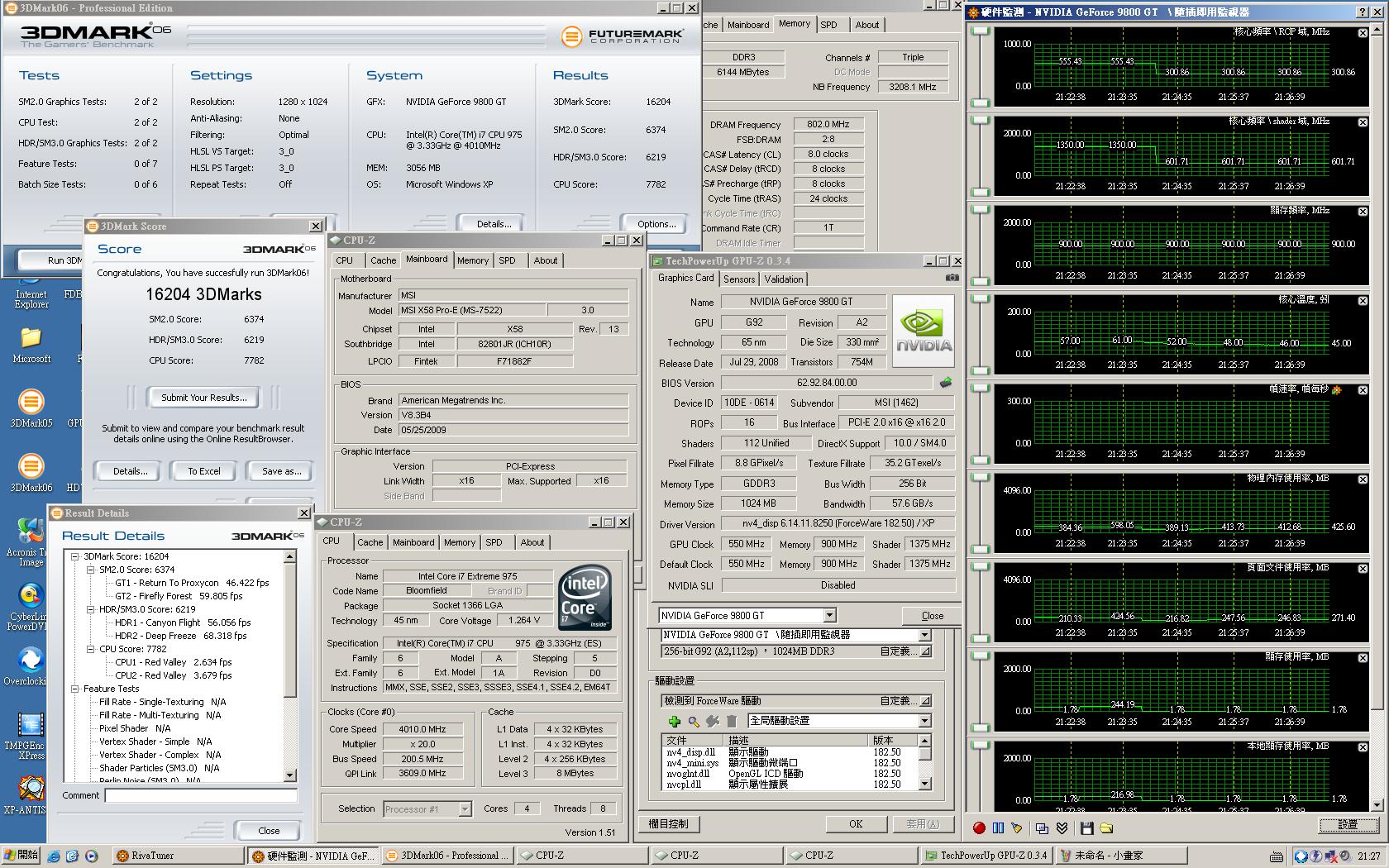
Task: Switch to SPD tab in mainboard CPU-Z
Action: [x=507, y=260]
